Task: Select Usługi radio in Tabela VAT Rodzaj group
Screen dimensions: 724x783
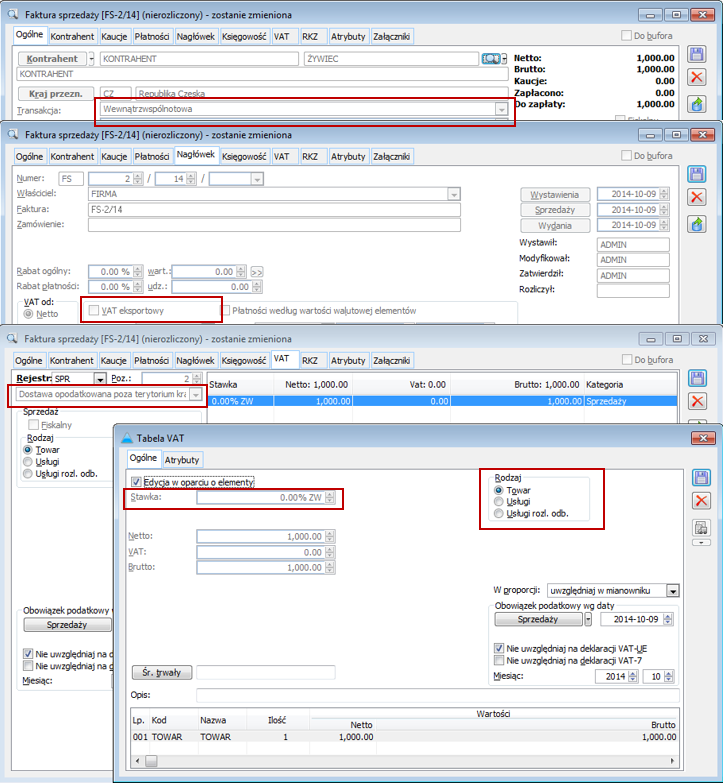Action: (498, 501)
